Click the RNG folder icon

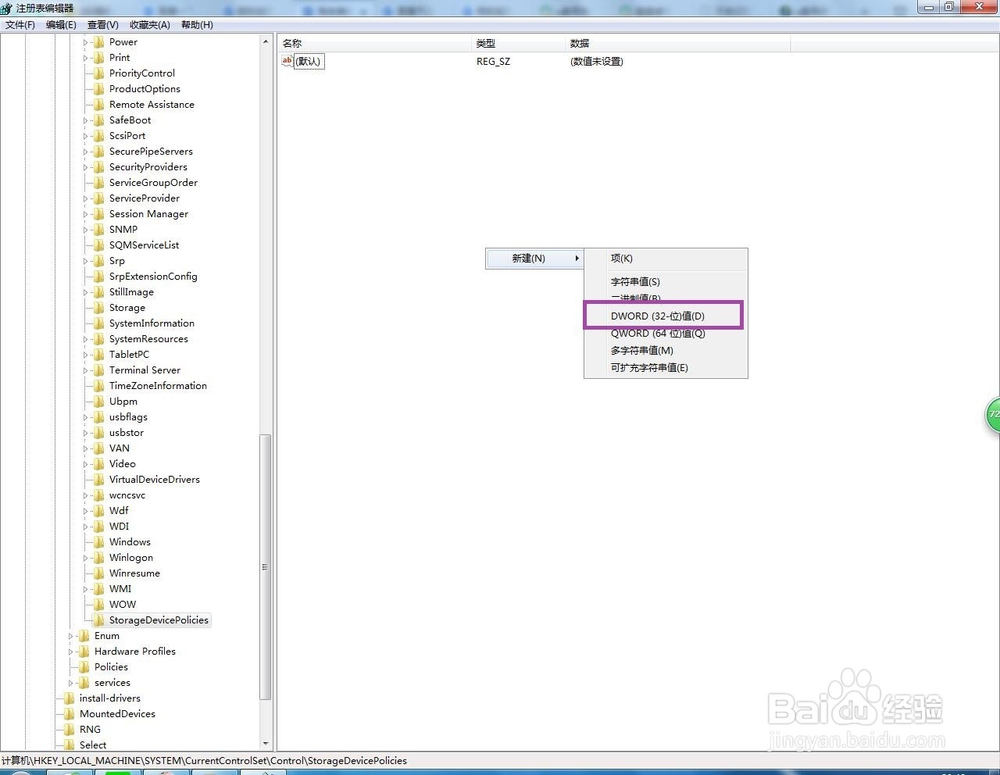click(x=69, y=730)
